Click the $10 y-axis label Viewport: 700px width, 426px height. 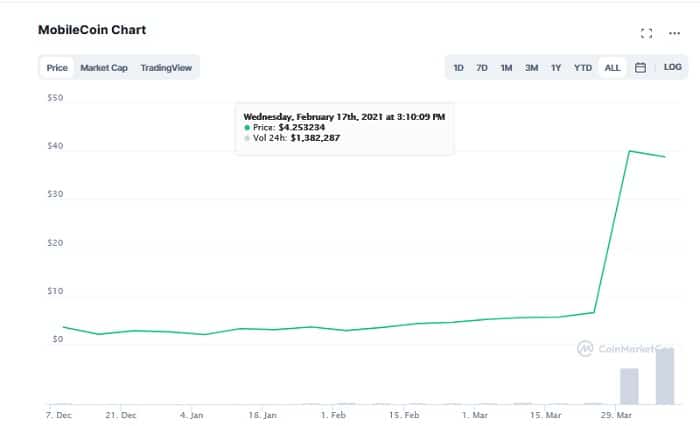click(55, 291)
